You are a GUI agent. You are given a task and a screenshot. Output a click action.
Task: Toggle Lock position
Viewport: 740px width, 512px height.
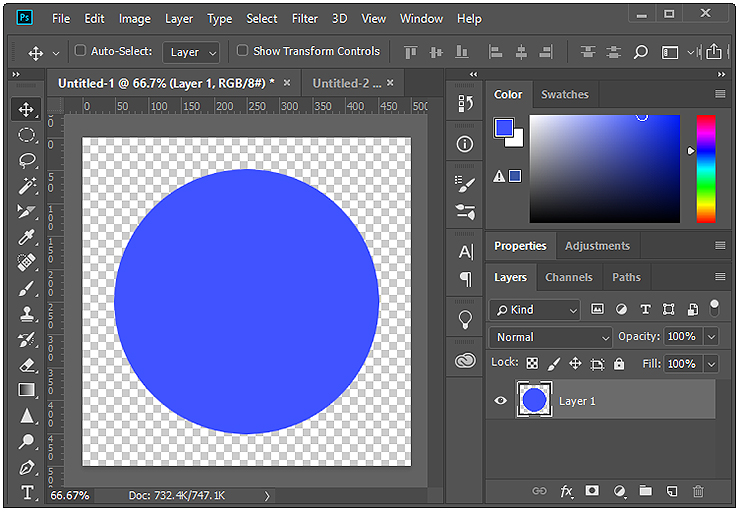[575, 363]
